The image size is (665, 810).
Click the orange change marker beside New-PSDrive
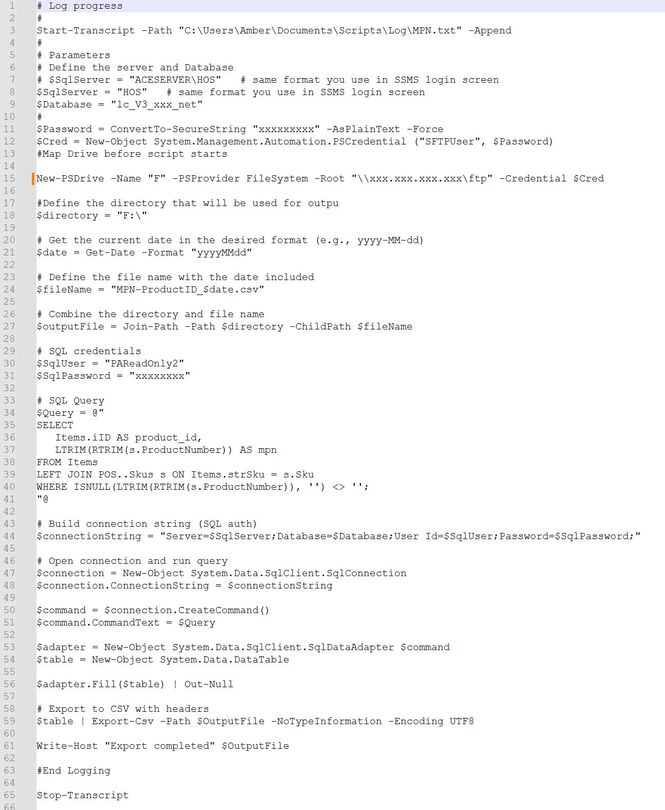coord(33,179)
